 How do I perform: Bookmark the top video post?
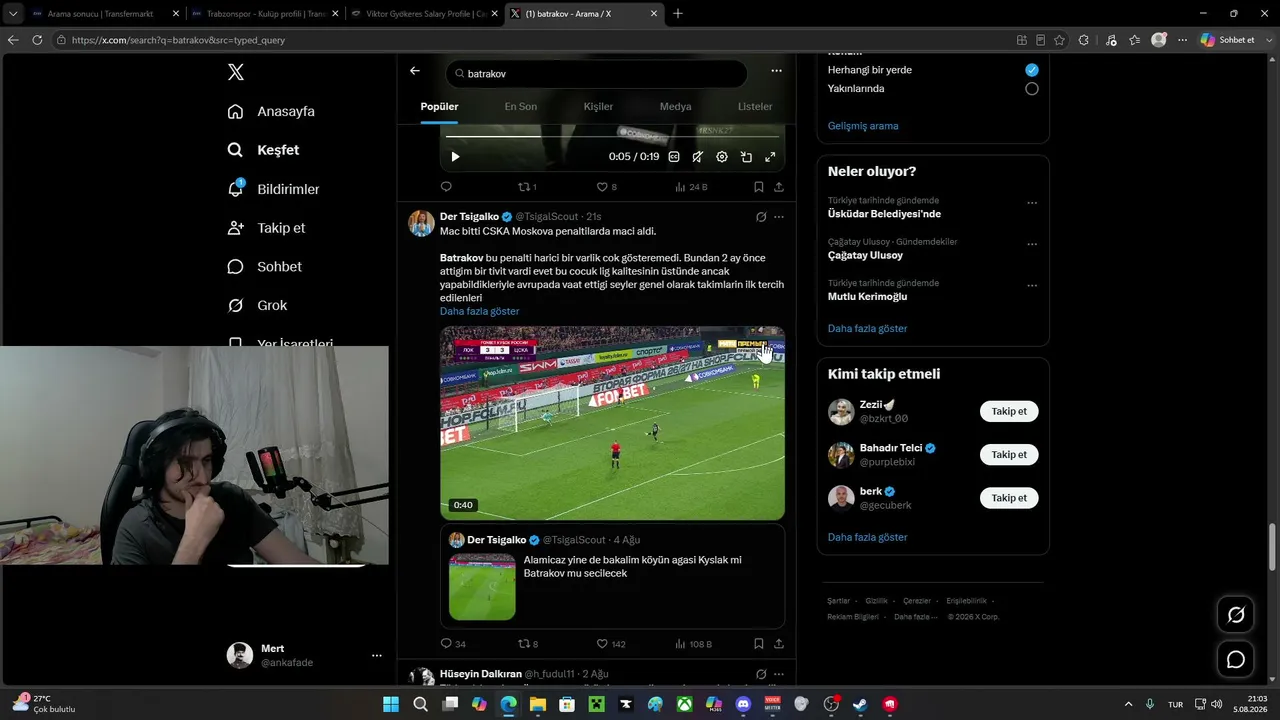pyautogui.click(x=759, y=187)
